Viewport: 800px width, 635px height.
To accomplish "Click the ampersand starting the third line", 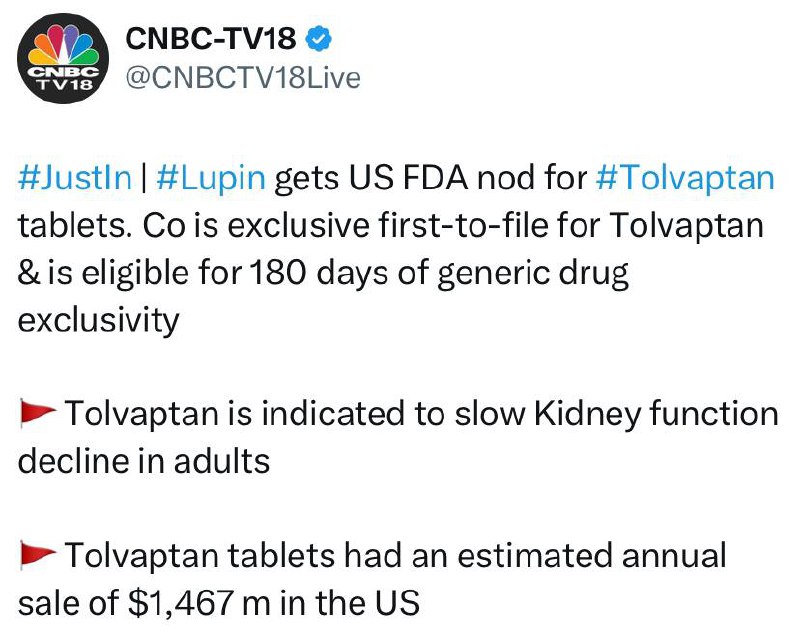I will (29, 273).
